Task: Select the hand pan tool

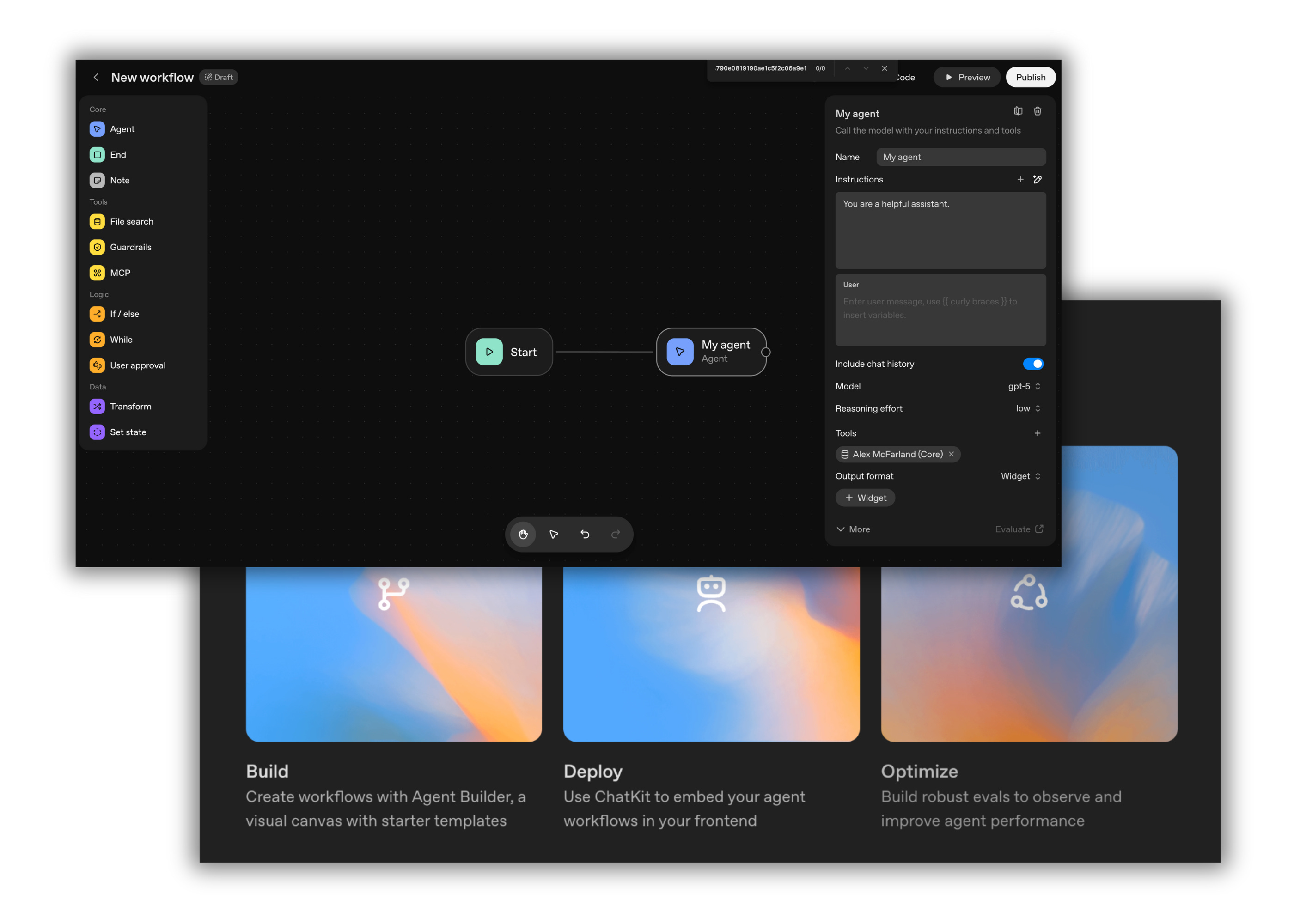Action: click(523, 534)
